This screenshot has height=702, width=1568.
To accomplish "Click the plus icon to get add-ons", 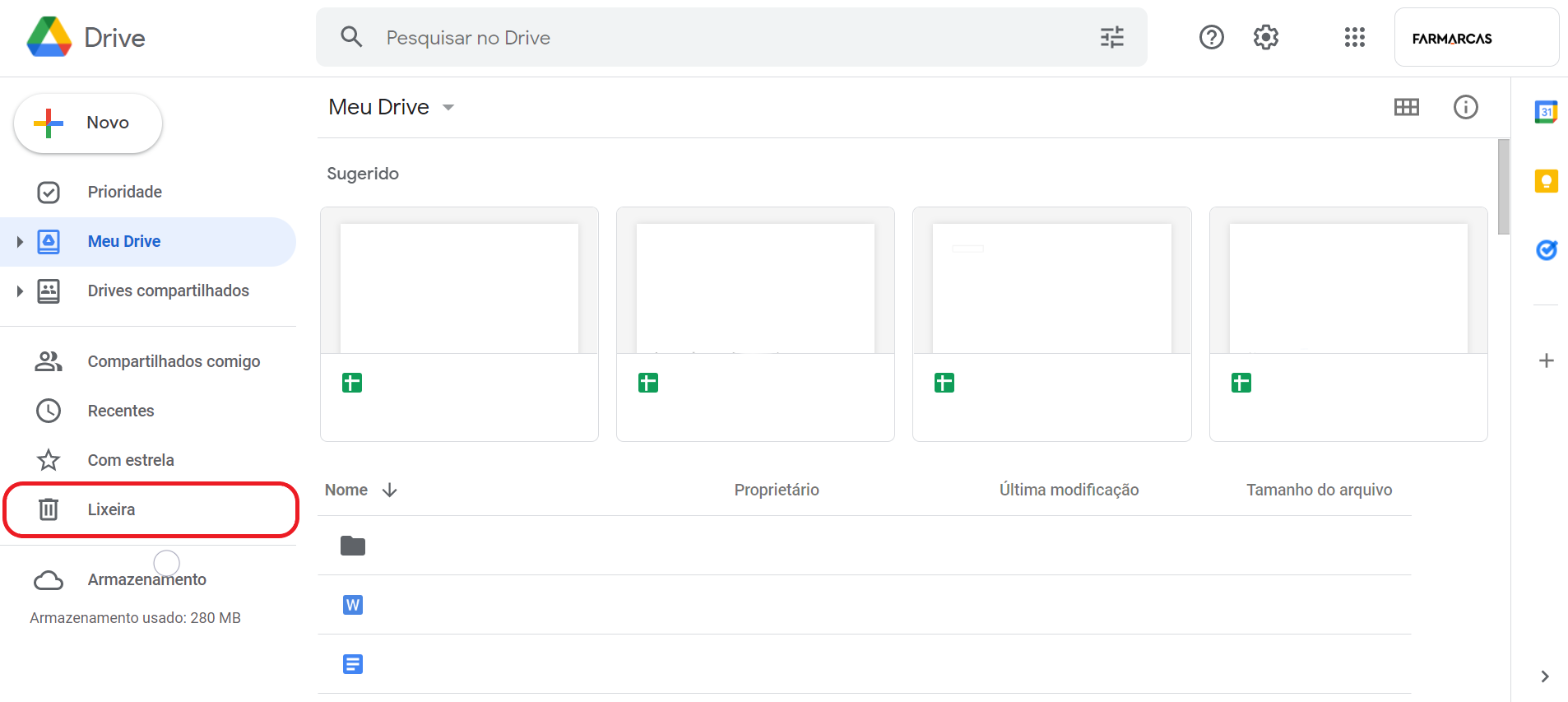I will (x=1546, y=360).
